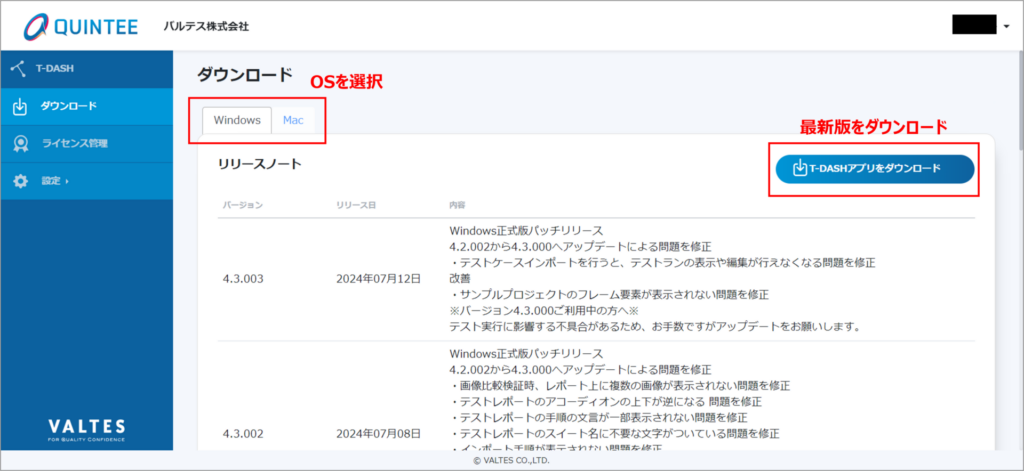Expand the 設定 submenu chevron
1024x471 pixels.
tap(68, 181)
